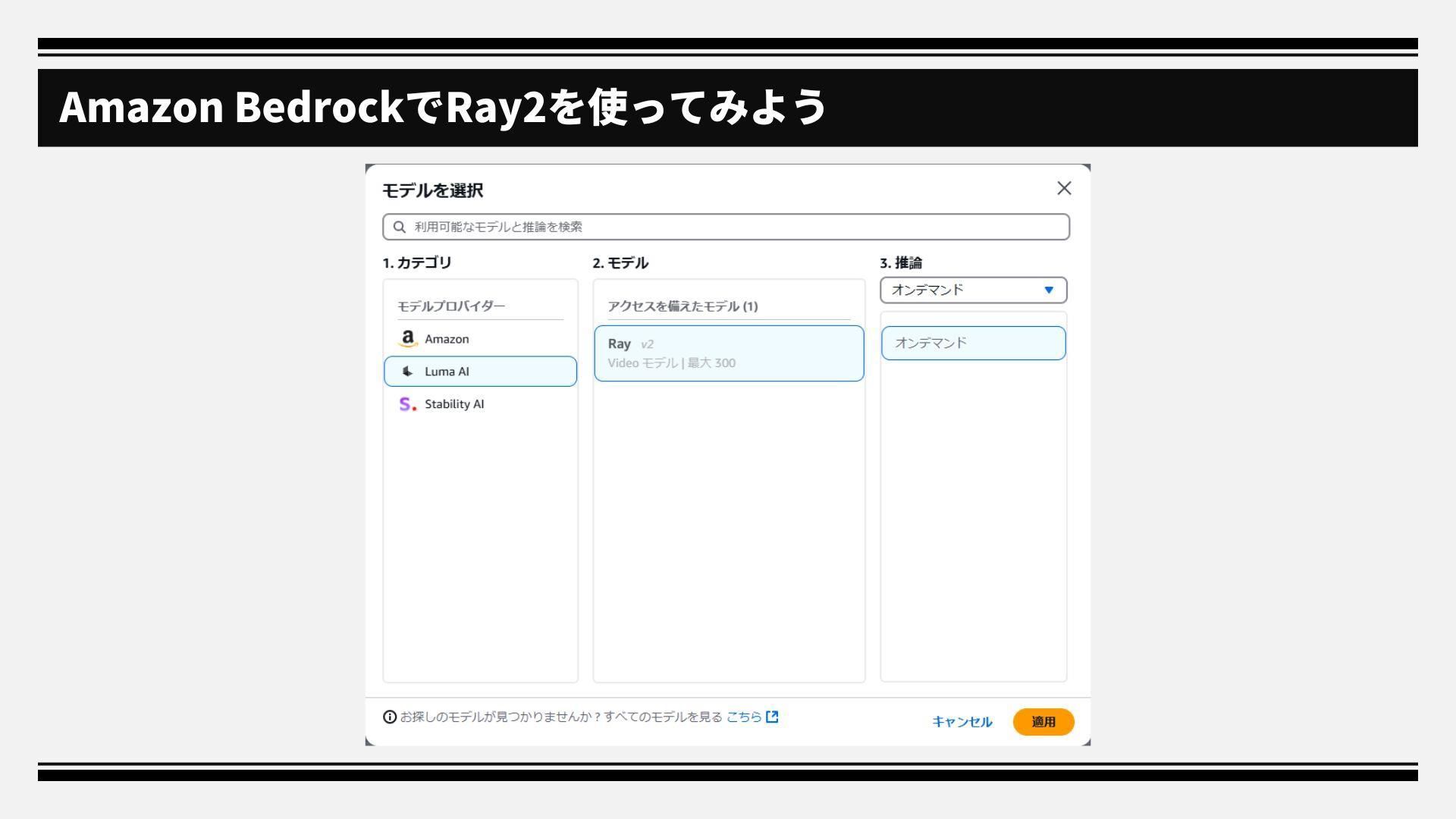
Task: Click the 1. カテゴリ column label
Action: (417, 263)
